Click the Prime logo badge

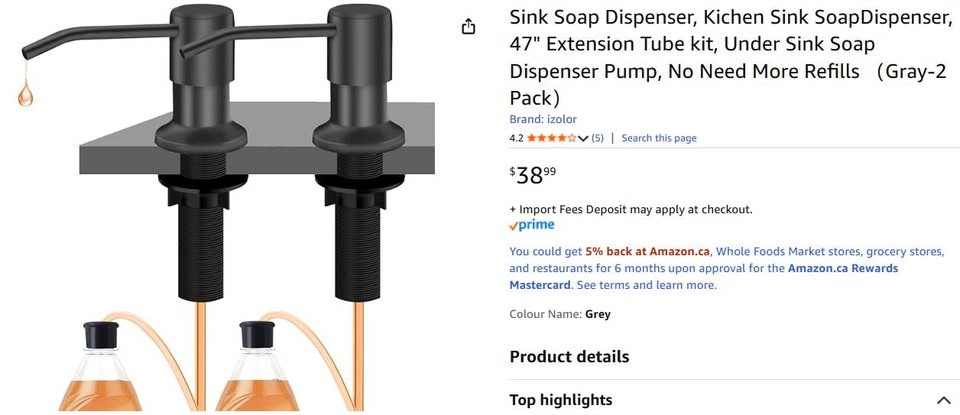(531, 225)
